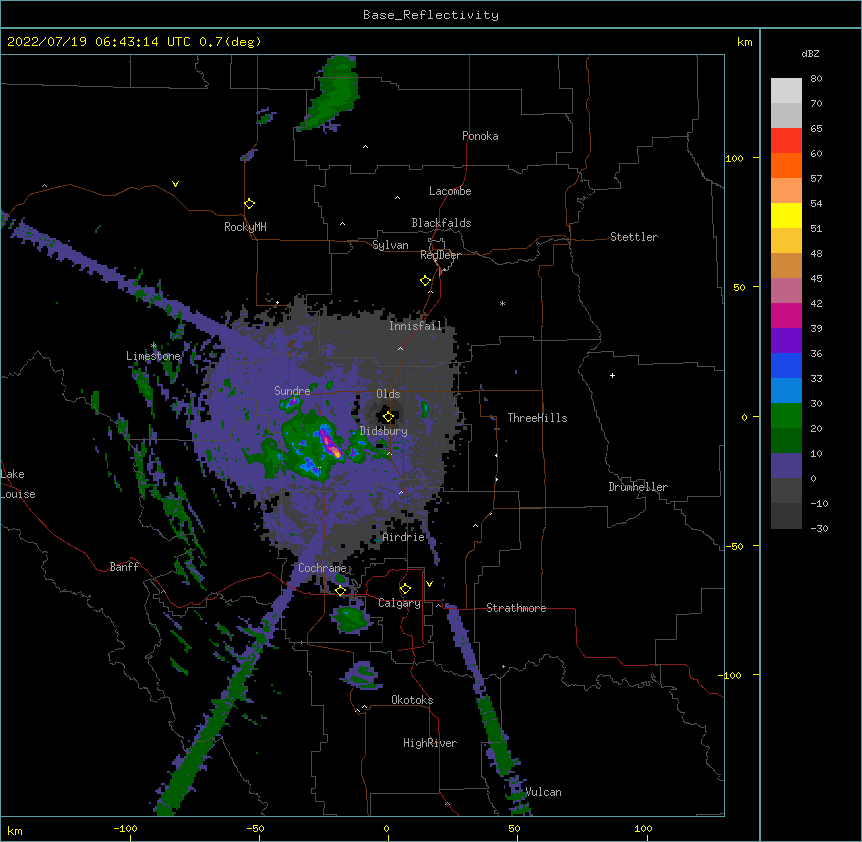Pick the magenta swatch between 42 and 39
Viewport: 862px width, 842px height.
tap(786, 315)
